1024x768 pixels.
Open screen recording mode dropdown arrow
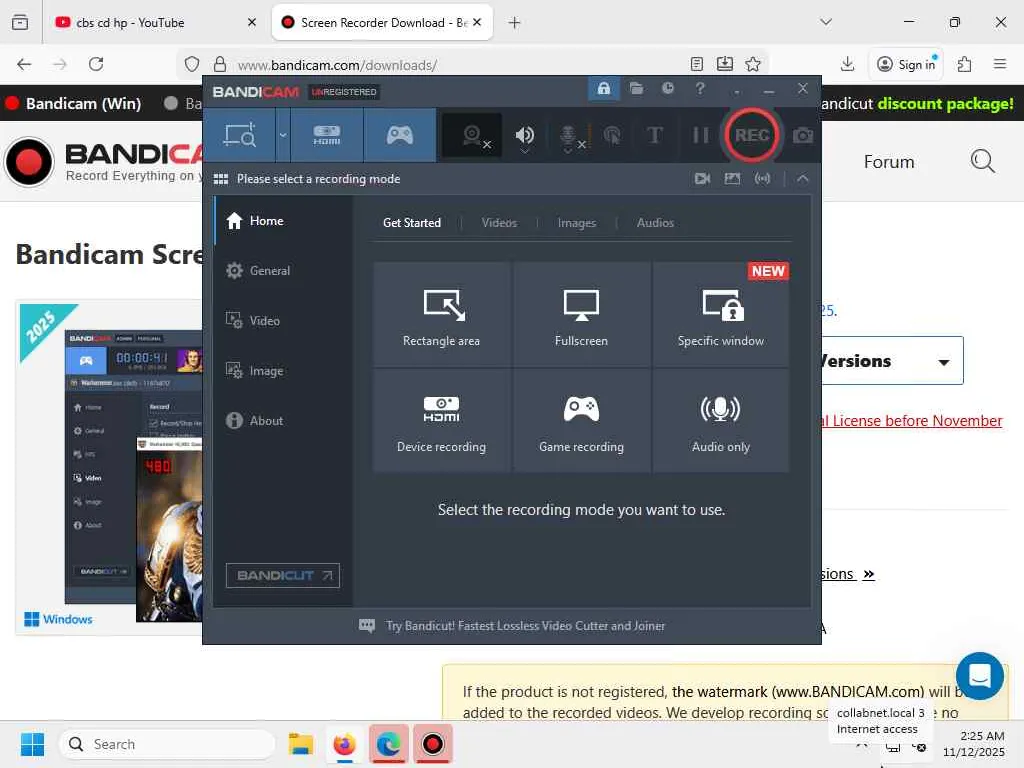click(283, 135)
